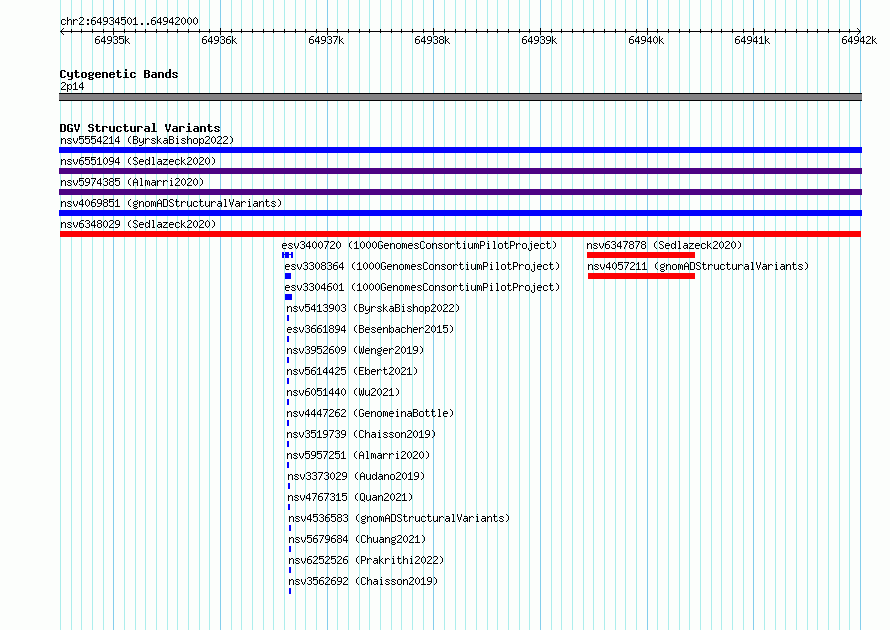Click the 64939k ruler tick label

pos(539,40)
